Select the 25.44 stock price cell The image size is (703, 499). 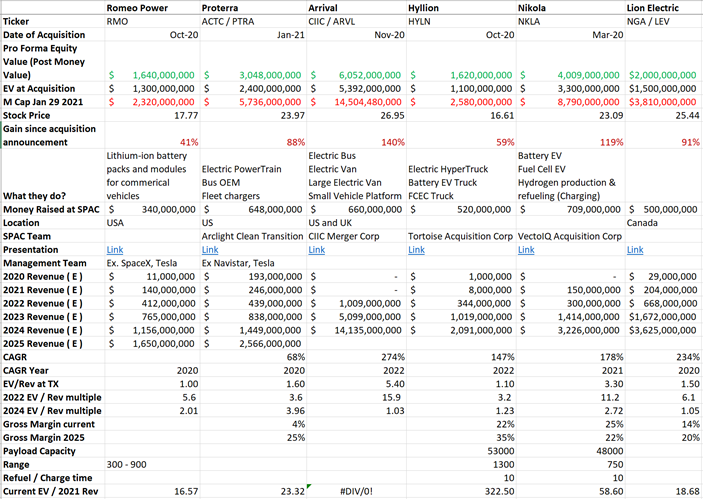point(664,116)
